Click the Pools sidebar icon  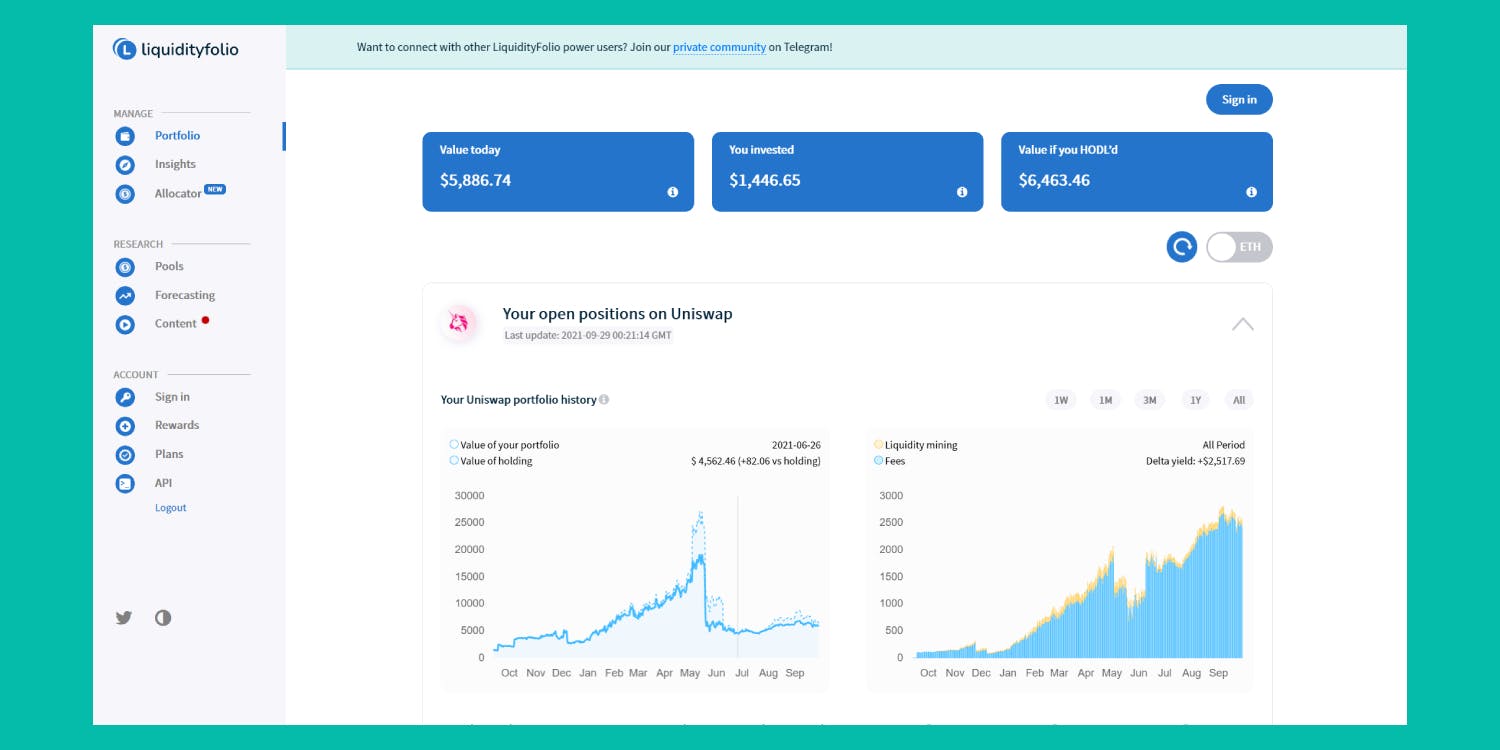pyautogui.click(x=125, y=267)
